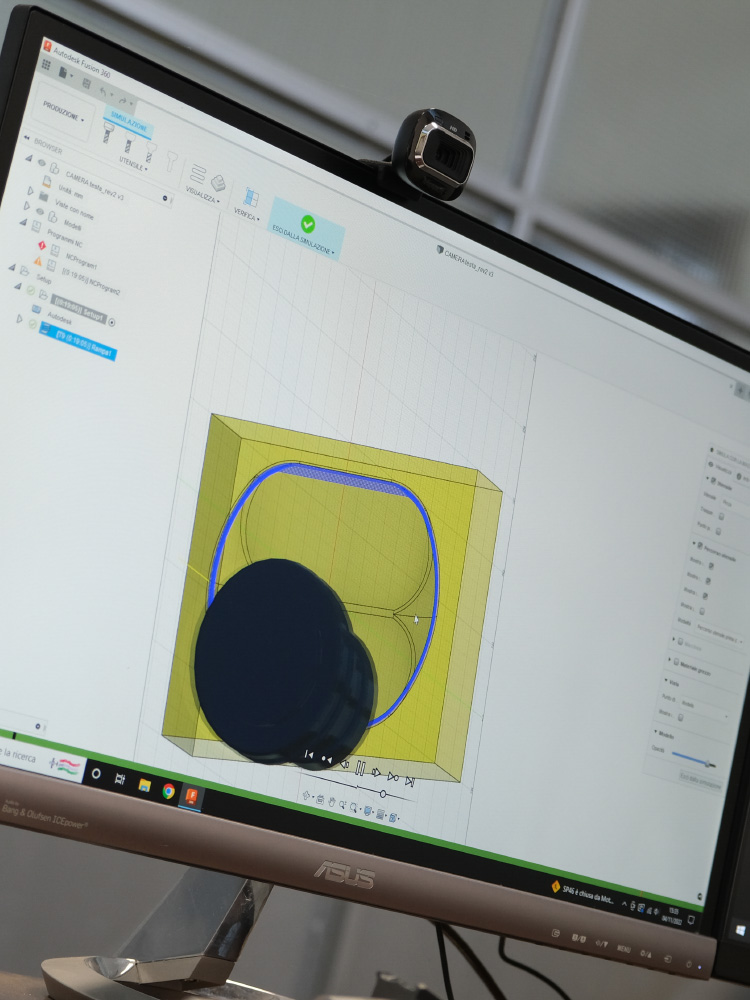Select the Pan hand tool
This screenshot has width=750, height=1000.
[x=332, y=802]
